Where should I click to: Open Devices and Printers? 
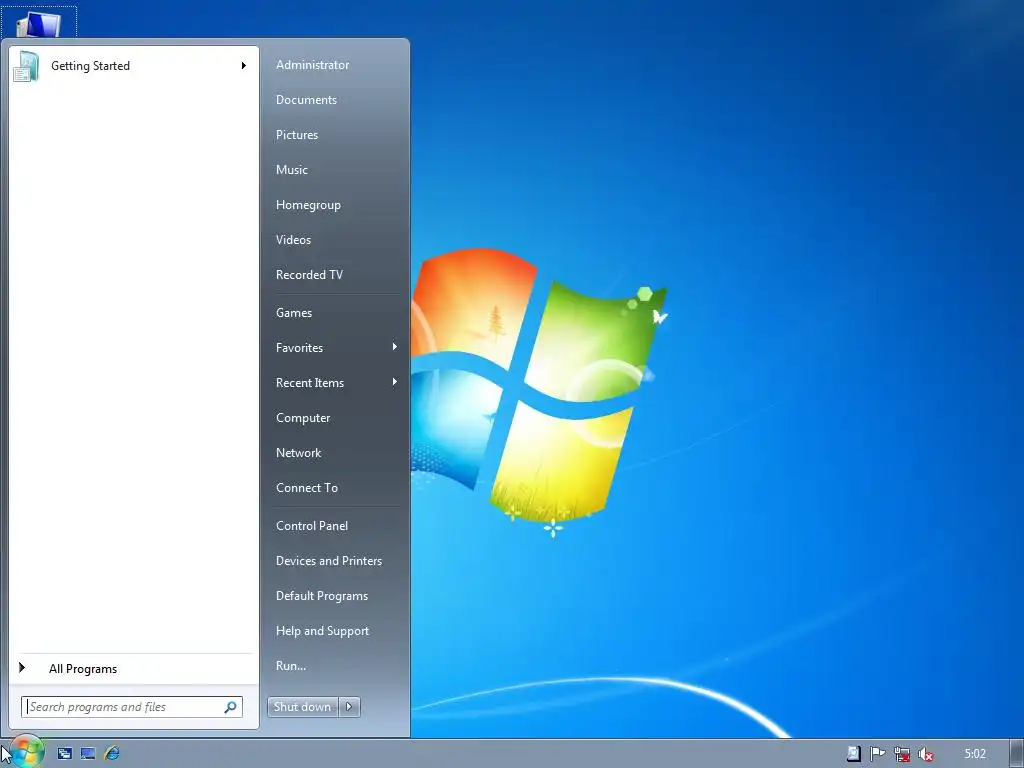(328, 561)
